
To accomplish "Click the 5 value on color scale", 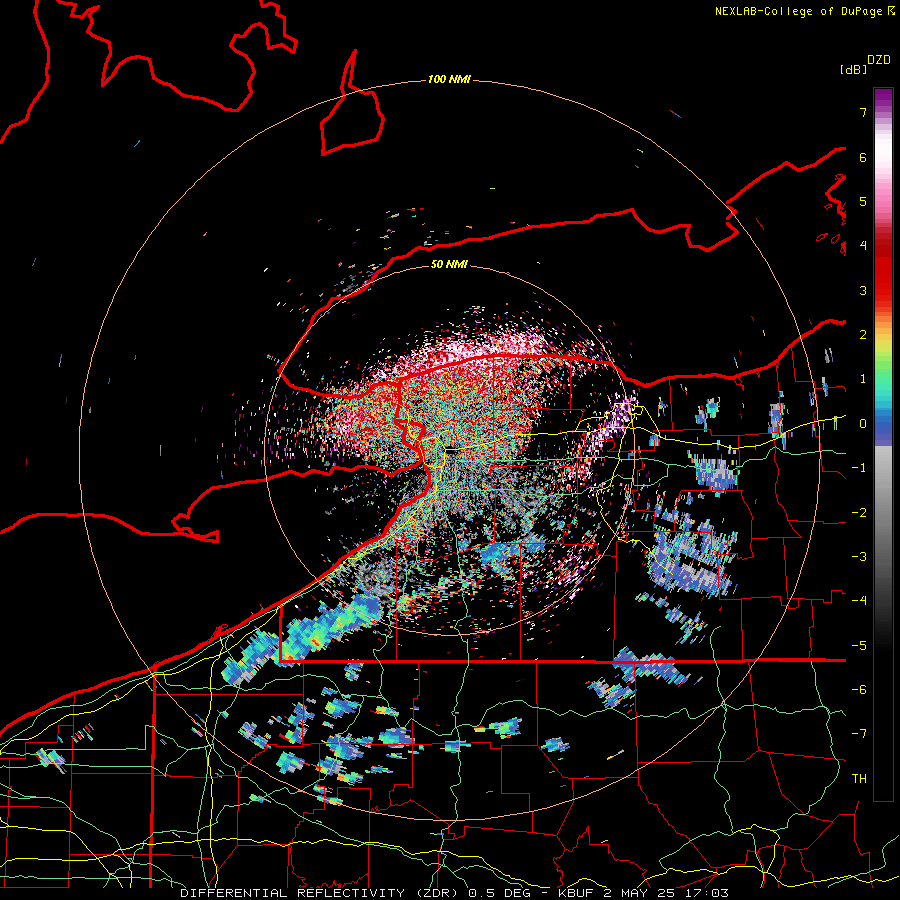I will 863,201.
